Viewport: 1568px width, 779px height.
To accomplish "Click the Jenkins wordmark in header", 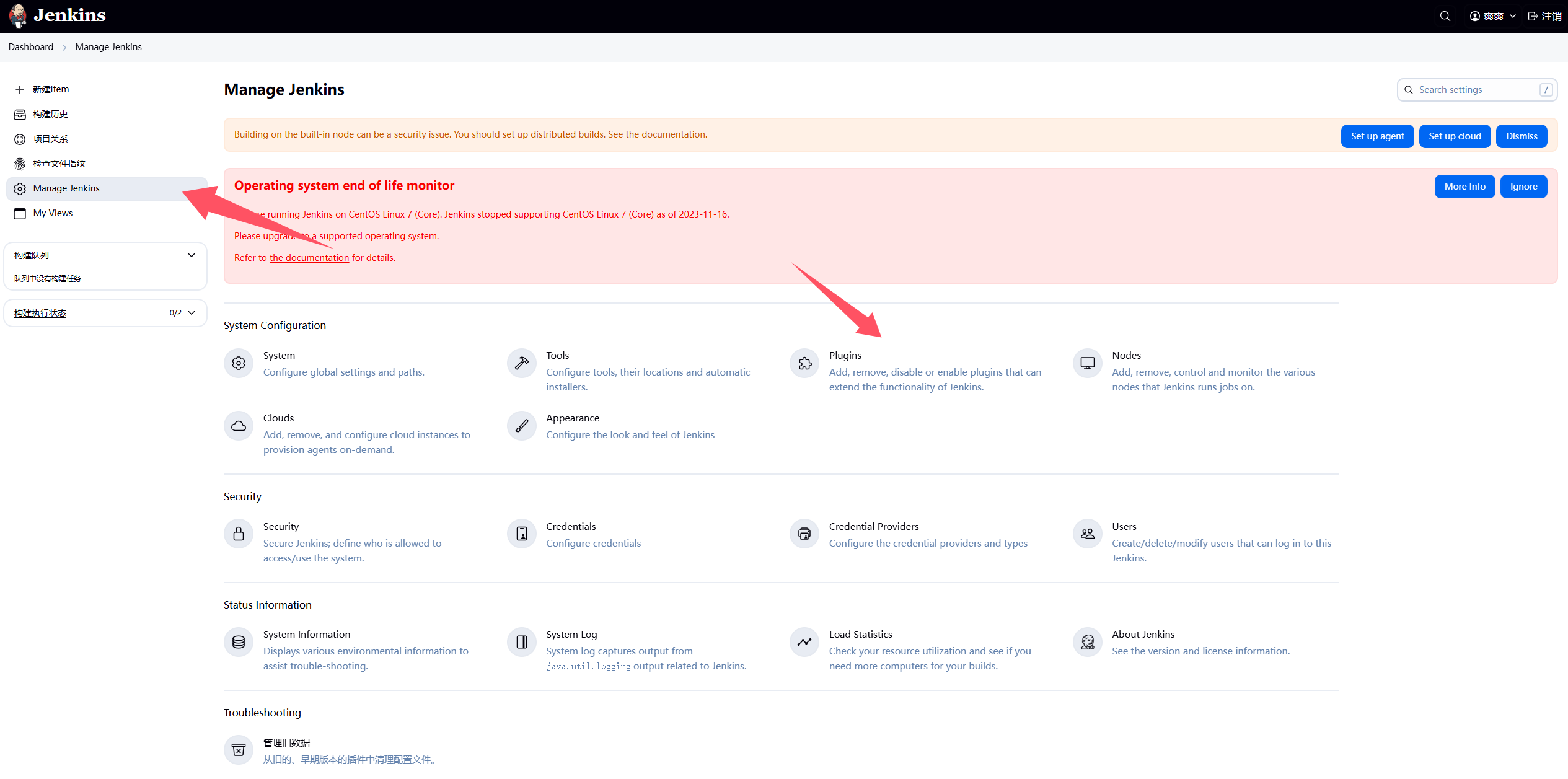I will click(70, 15).
